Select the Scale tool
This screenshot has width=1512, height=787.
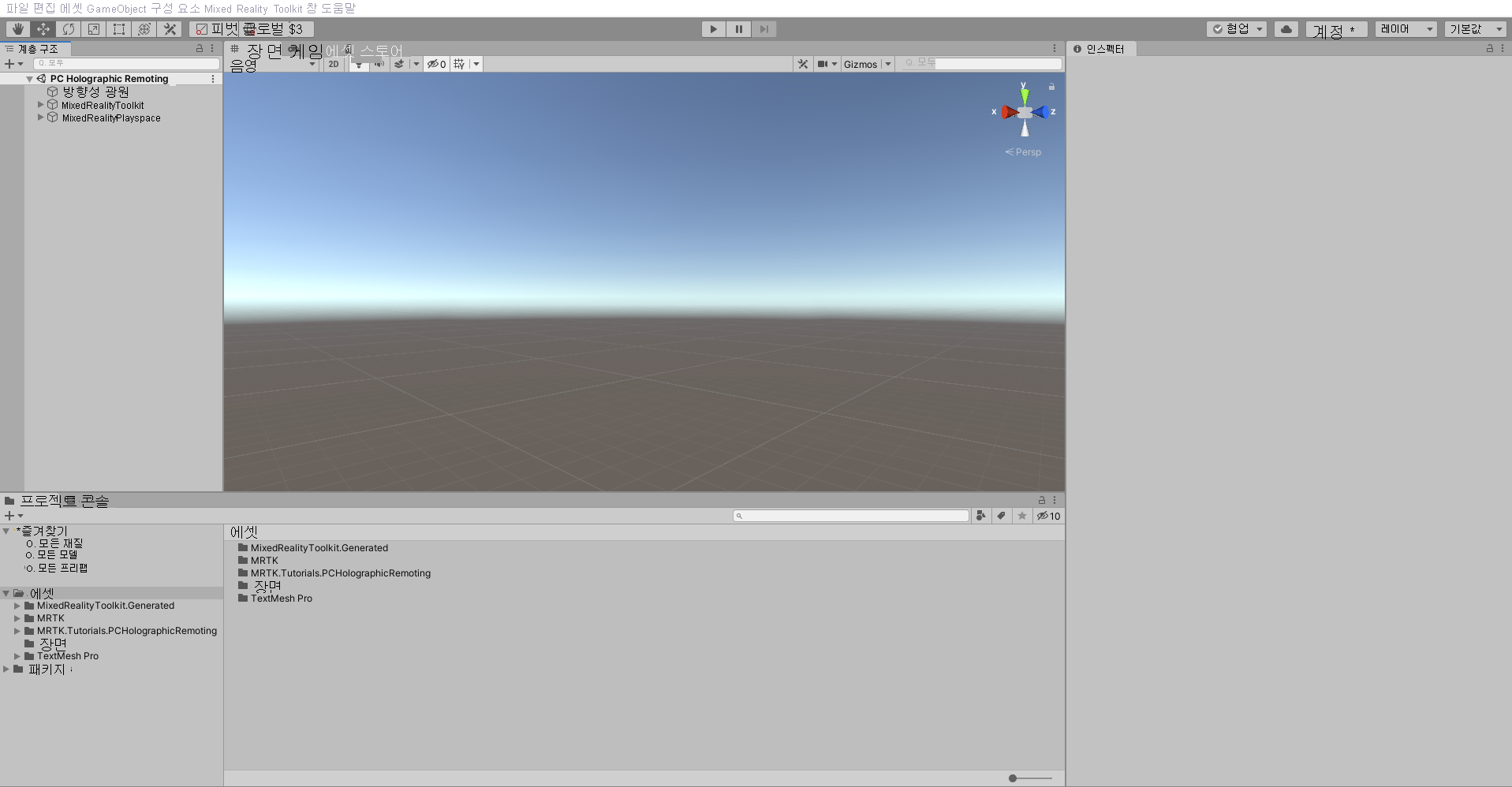click(x=94, y=29)
